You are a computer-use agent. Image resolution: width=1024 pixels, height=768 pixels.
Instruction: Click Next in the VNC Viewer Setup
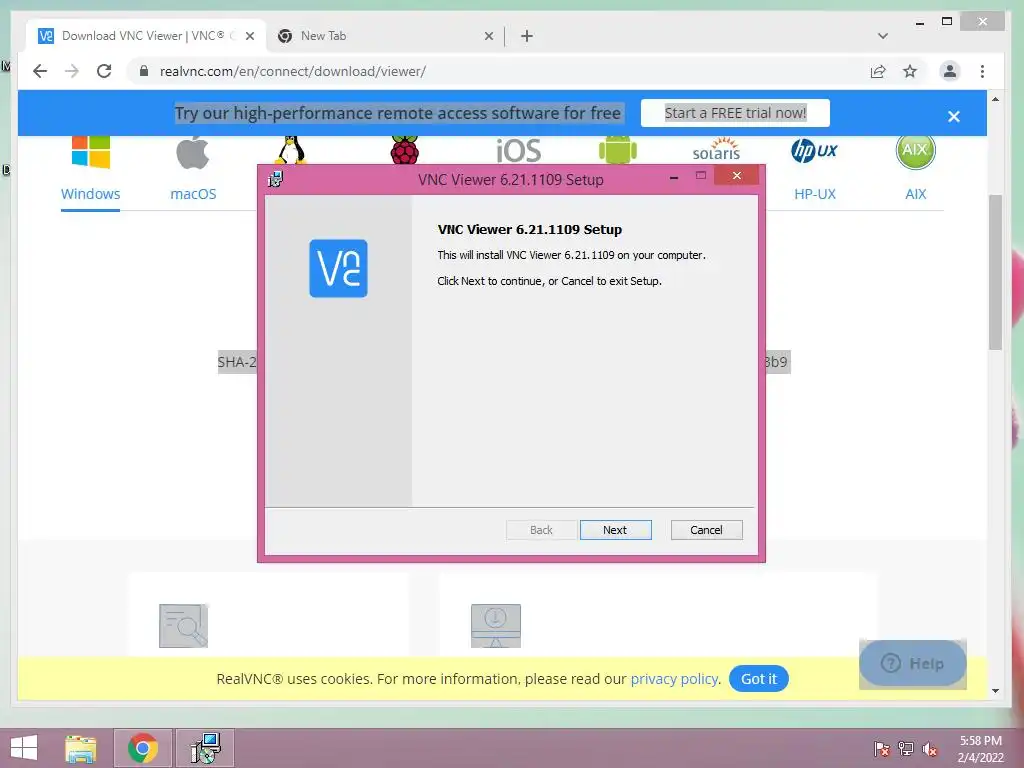pos(615,530)
